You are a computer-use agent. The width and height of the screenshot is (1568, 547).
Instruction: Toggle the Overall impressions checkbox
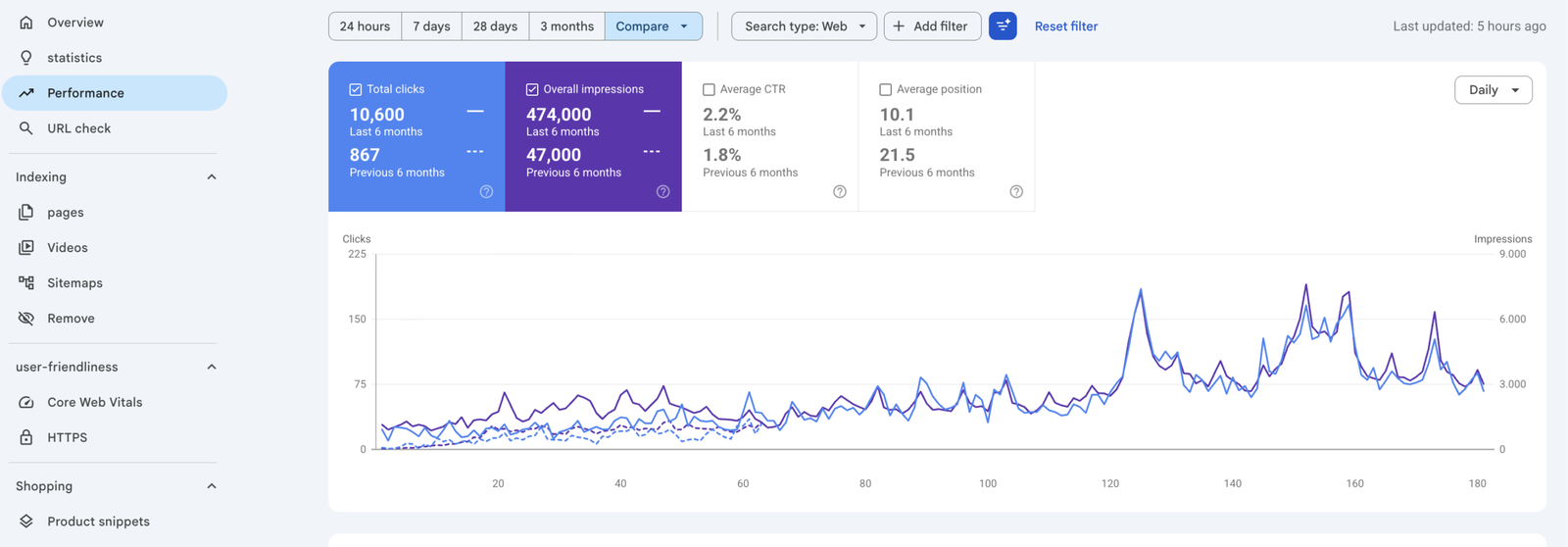[532, 89]
